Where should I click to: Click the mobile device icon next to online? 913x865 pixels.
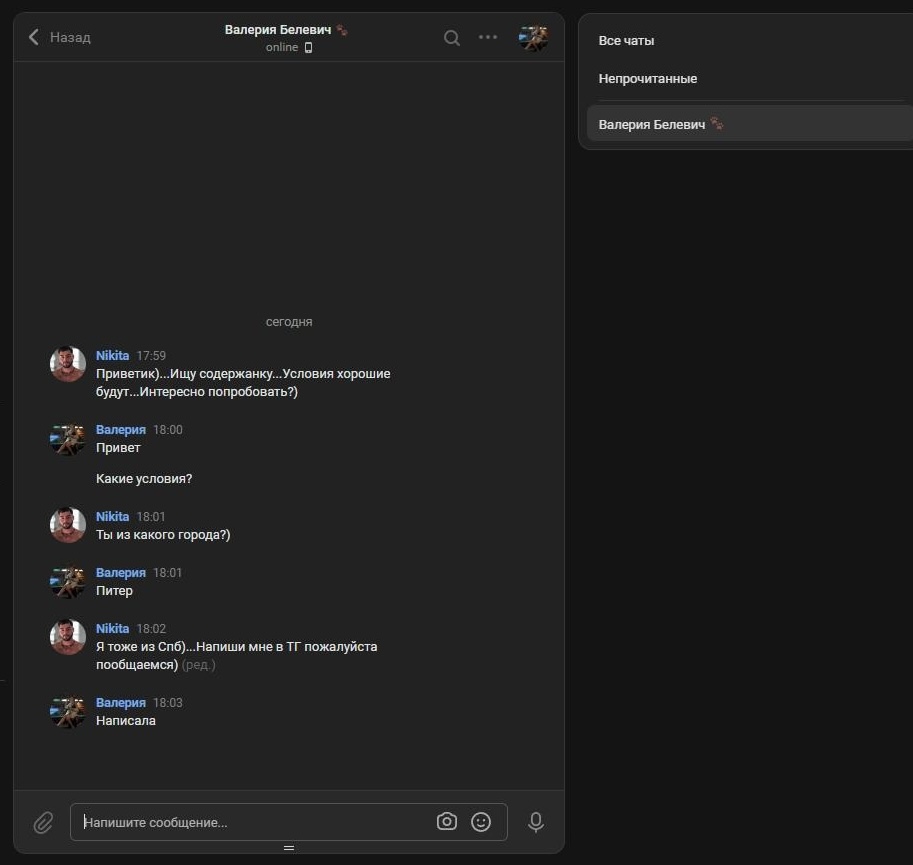click(x=308, y=48)
